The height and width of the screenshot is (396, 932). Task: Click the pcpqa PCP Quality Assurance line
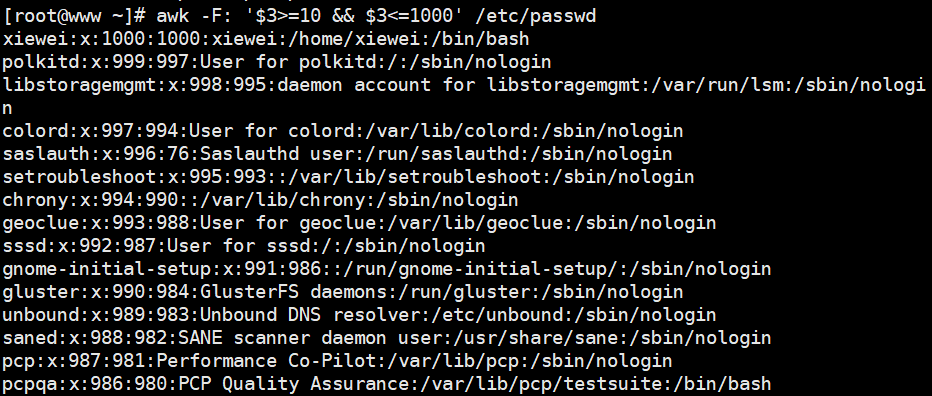[x=387, y=384]
